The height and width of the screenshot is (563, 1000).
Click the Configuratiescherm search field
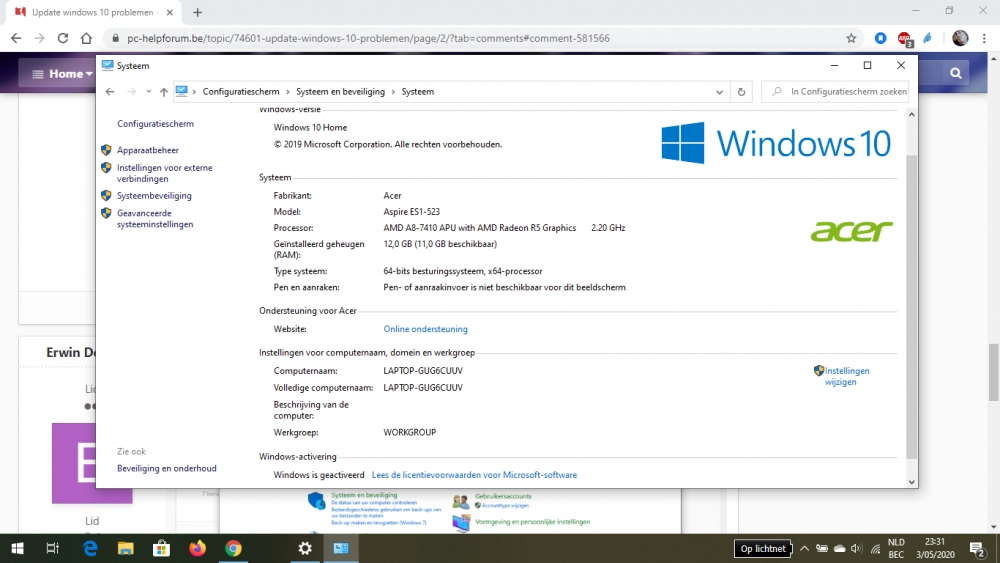click(x=834, y=92)
